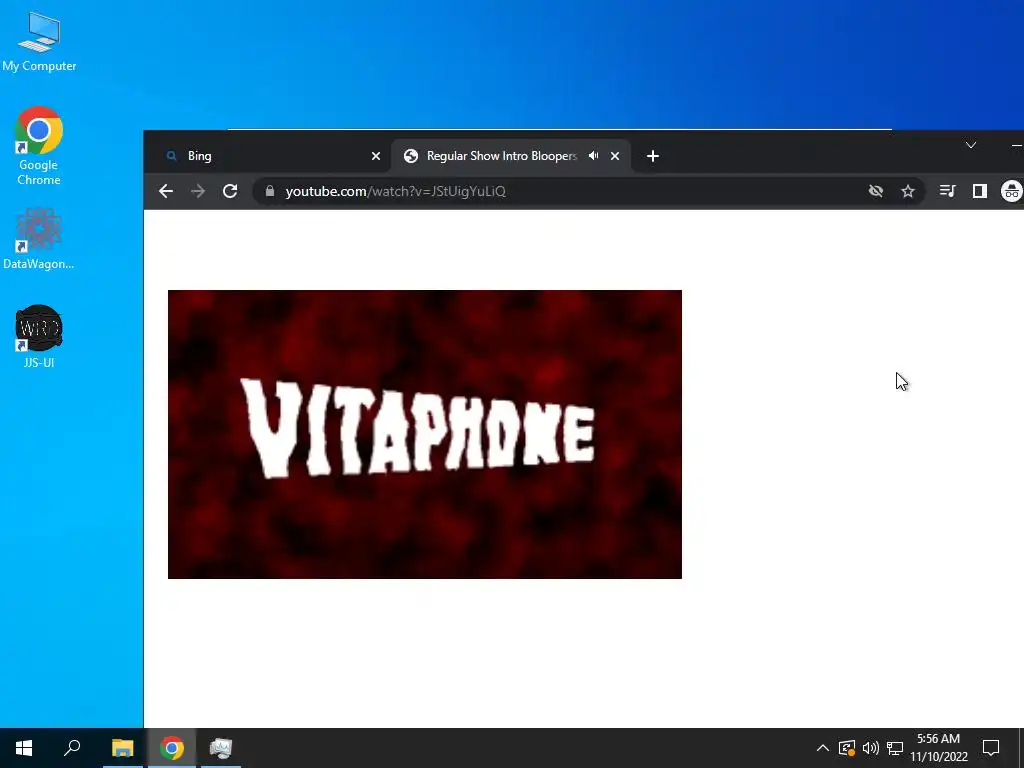Open the volume speaker tray icon
This screenshot has height=768, width=1024.
click(x=871, y=748)
